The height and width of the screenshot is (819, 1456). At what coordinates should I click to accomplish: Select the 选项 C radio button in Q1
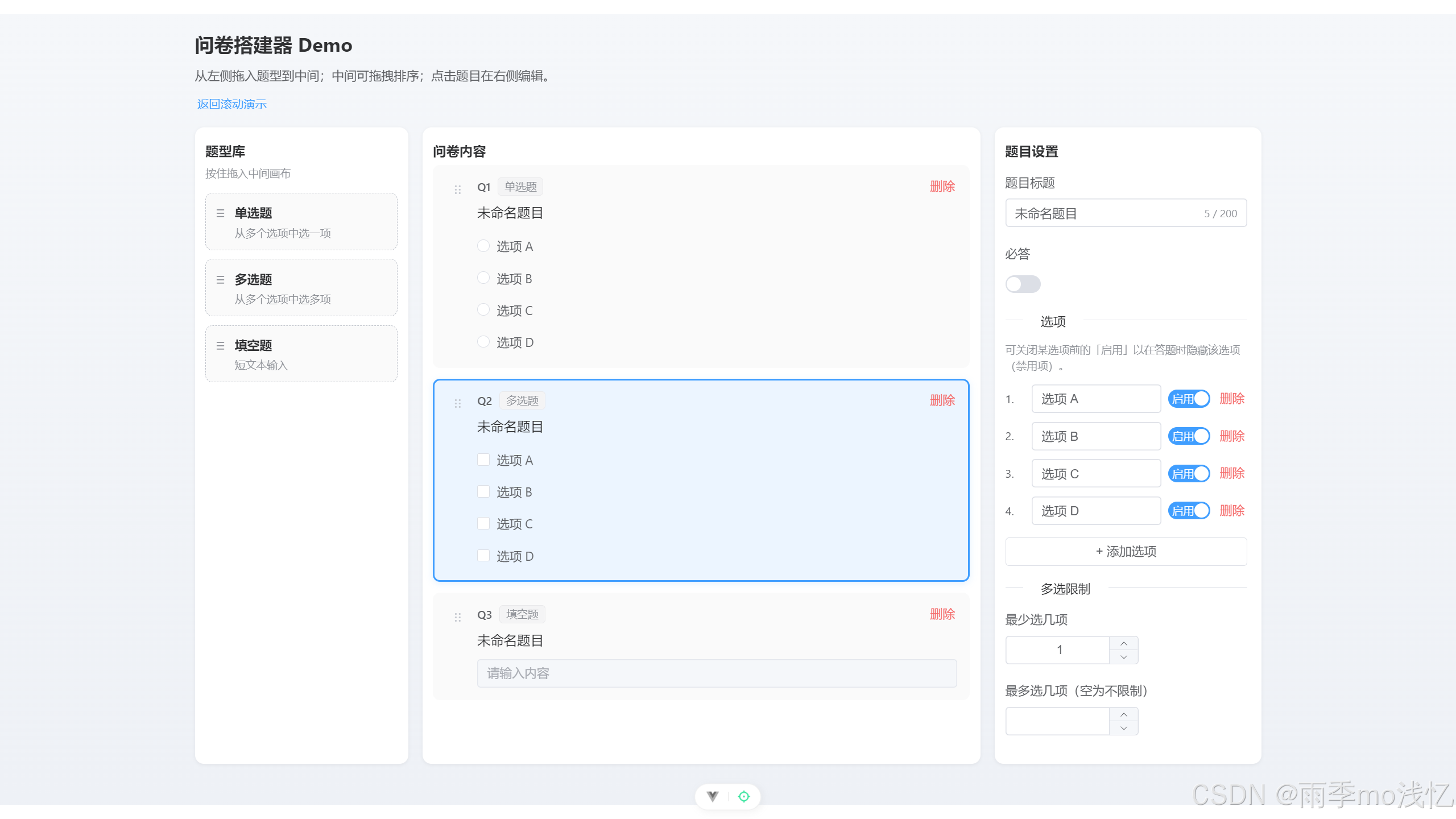pos(483,310)
